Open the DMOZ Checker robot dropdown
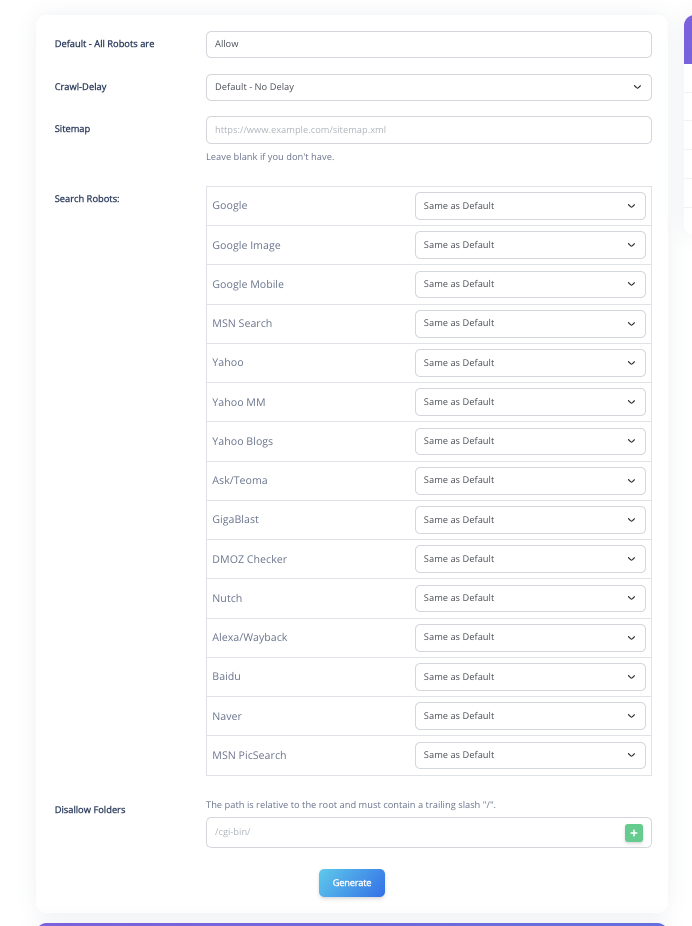The image size is (692, 926). point(530,559)
